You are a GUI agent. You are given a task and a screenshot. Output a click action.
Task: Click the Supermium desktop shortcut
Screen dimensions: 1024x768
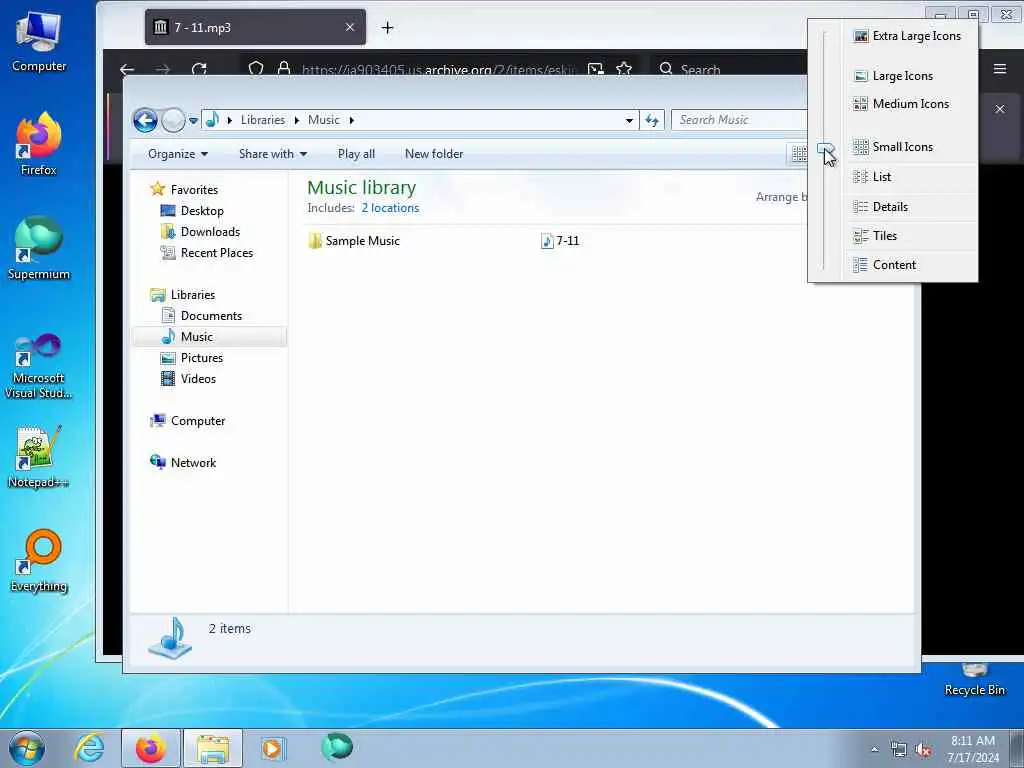coord(39,248)
